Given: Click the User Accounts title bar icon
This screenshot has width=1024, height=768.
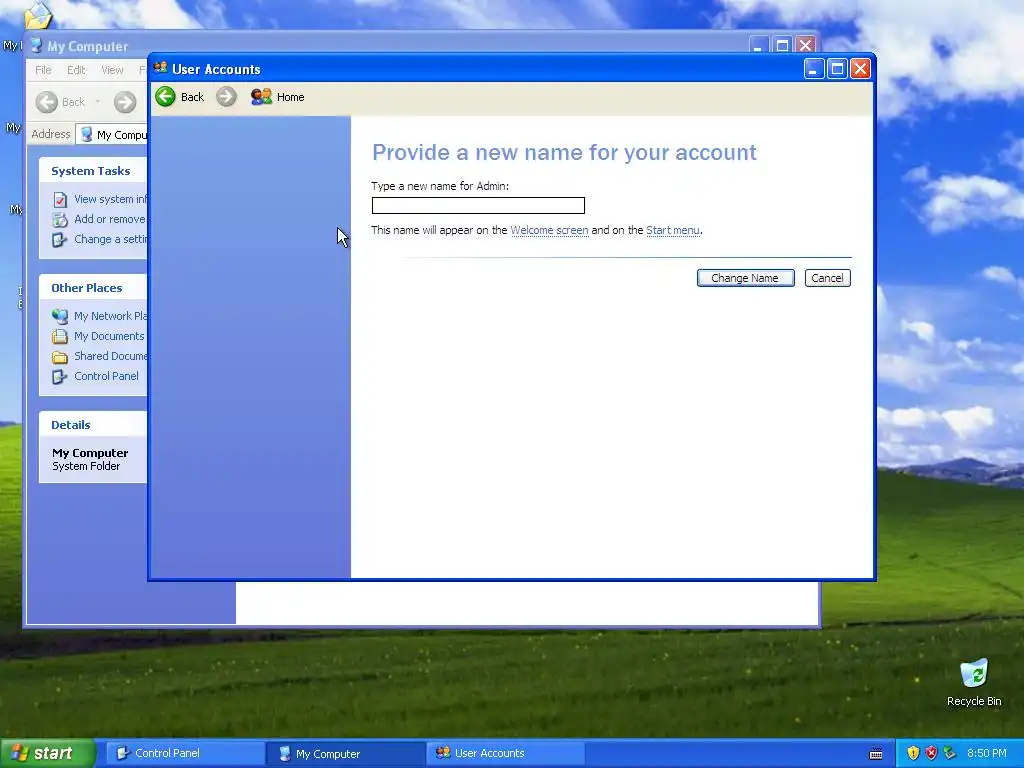Looking at the screenshot, I should 161,68.
